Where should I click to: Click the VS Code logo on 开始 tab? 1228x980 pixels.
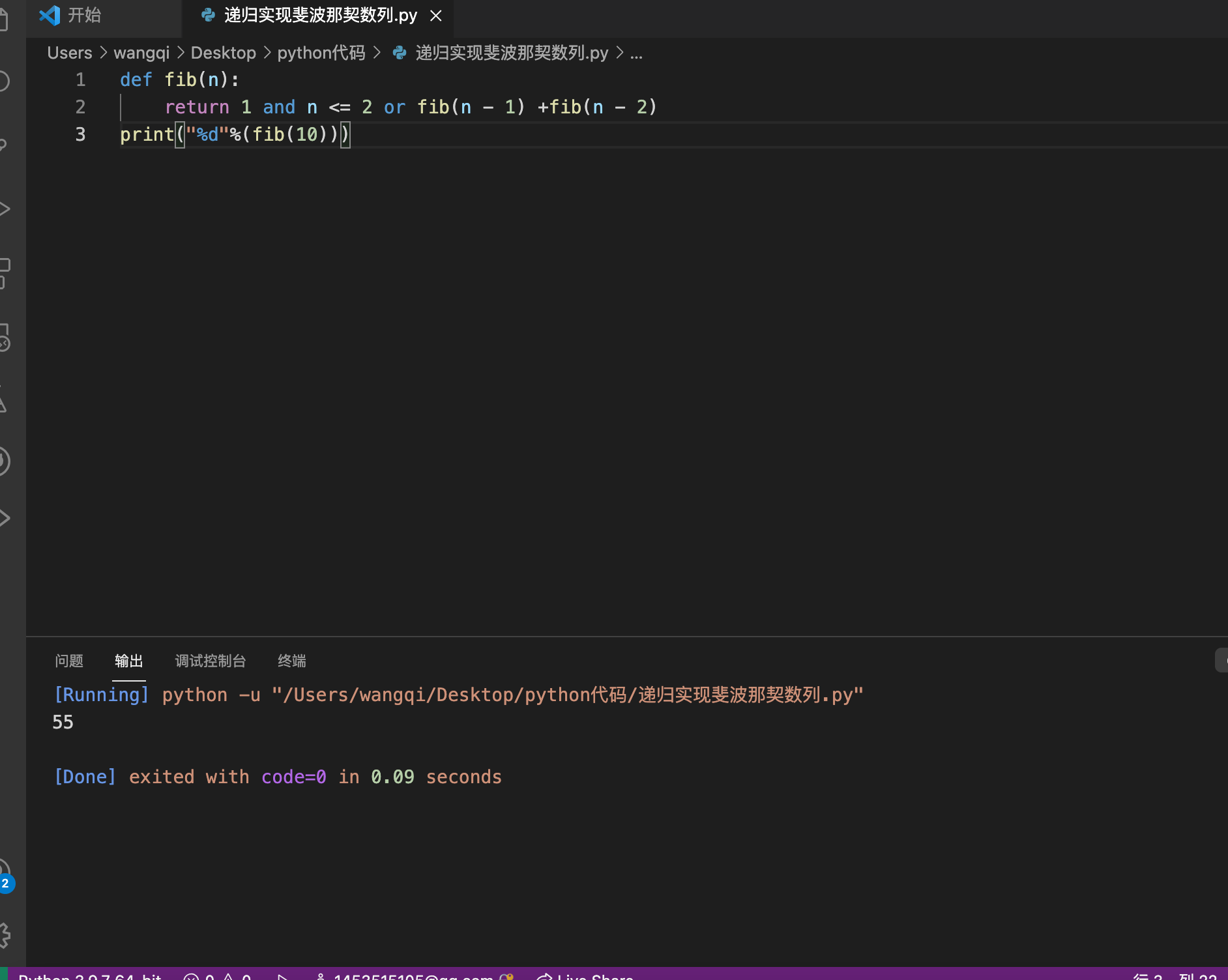point(50,16)
